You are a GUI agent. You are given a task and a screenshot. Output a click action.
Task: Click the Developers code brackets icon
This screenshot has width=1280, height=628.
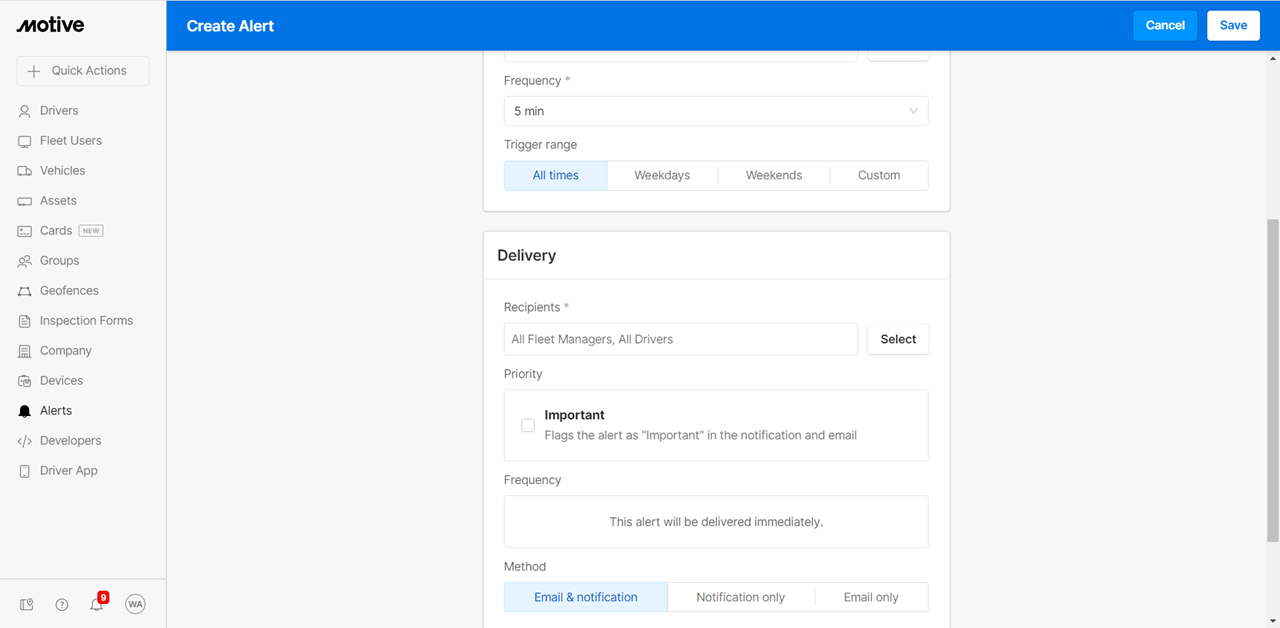pos(25,441)
